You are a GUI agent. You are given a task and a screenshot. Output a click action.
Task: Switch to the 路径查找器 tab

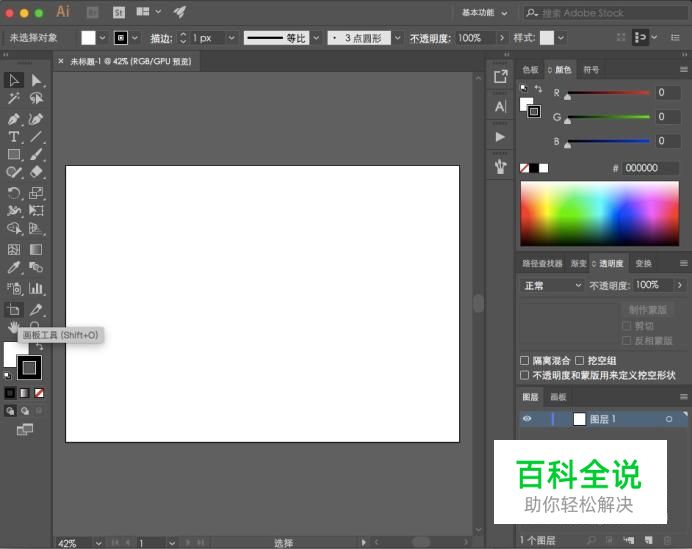(541, 264)
